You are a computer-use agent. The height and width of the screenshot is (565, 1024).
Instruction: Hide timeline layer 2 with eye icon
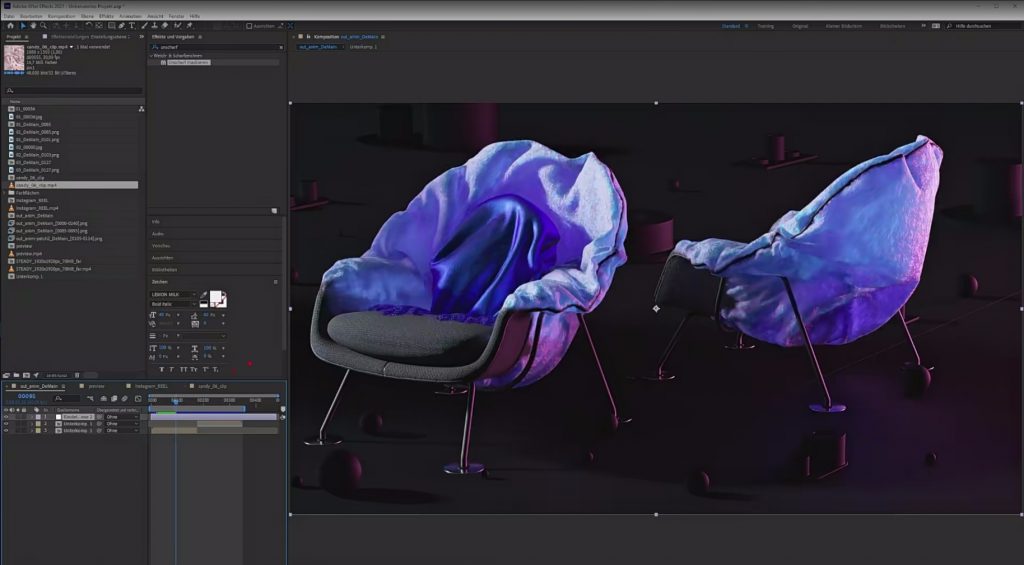pyautogui.click(x=6, y=424)
